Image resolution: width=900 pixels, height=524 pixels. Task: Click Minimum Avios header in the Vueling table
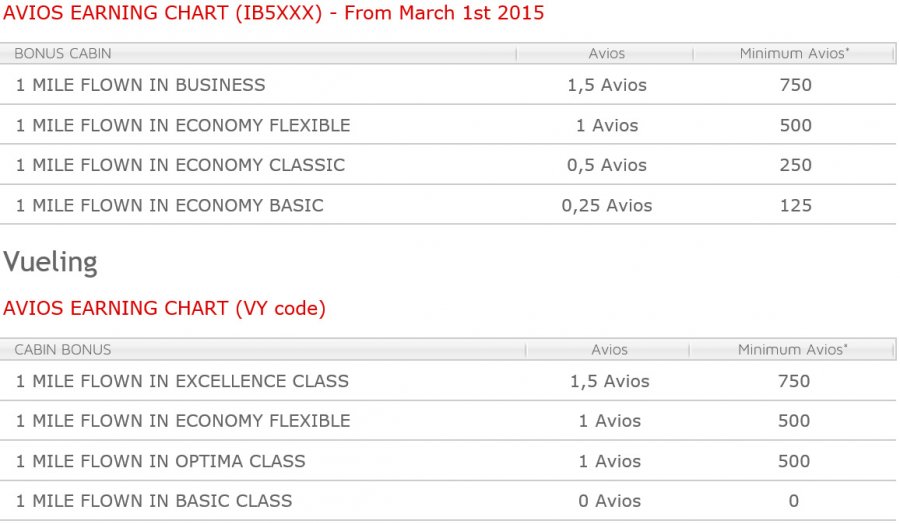coord(793,350)
